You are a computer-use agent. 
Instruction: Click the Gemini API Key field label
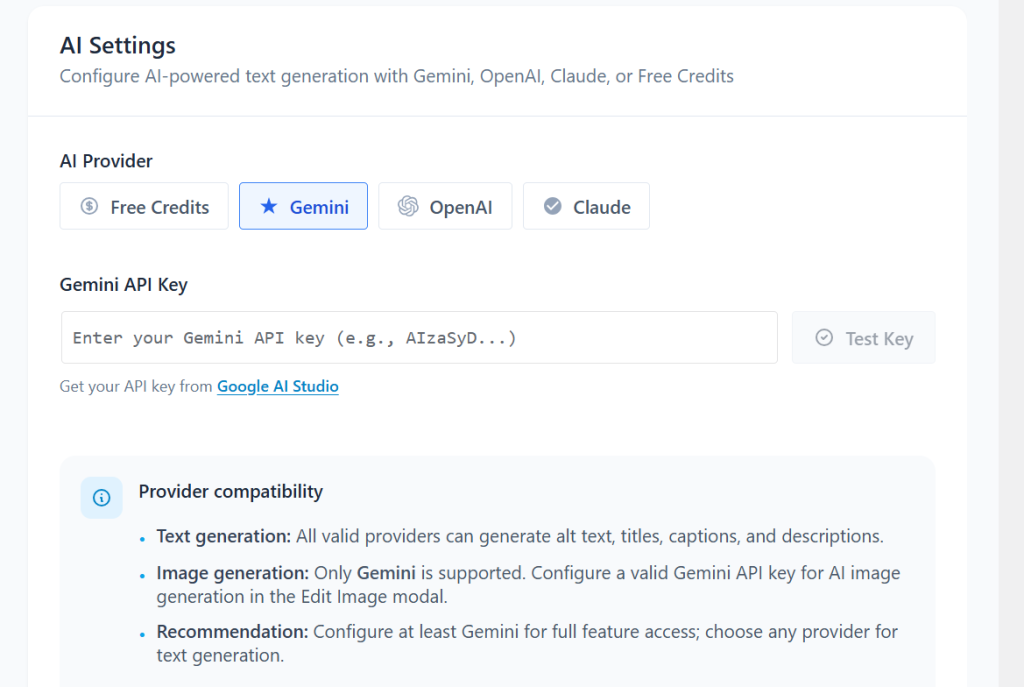(124, 284)
